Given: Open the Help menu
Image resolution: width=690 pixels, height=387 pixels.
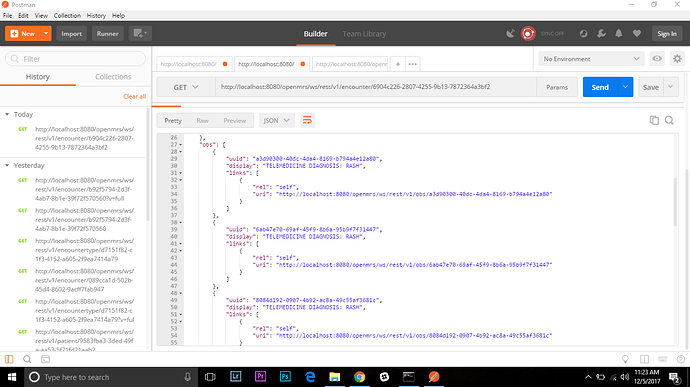Looking at the screenshot, I should (118, 15).
